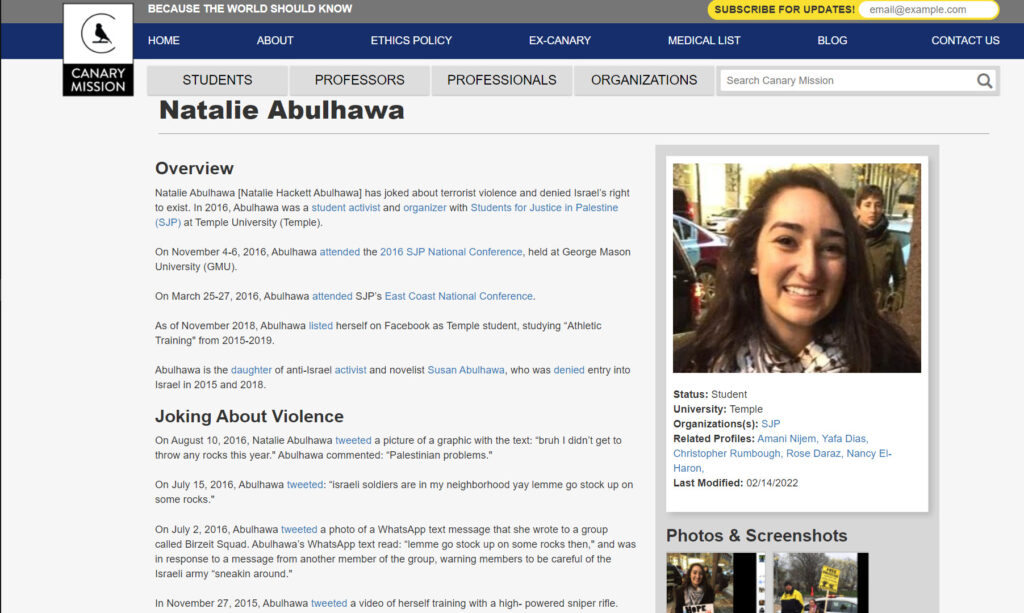1024x613 pixels.
Task: Click the subscribe email input field
Action: 927,10
